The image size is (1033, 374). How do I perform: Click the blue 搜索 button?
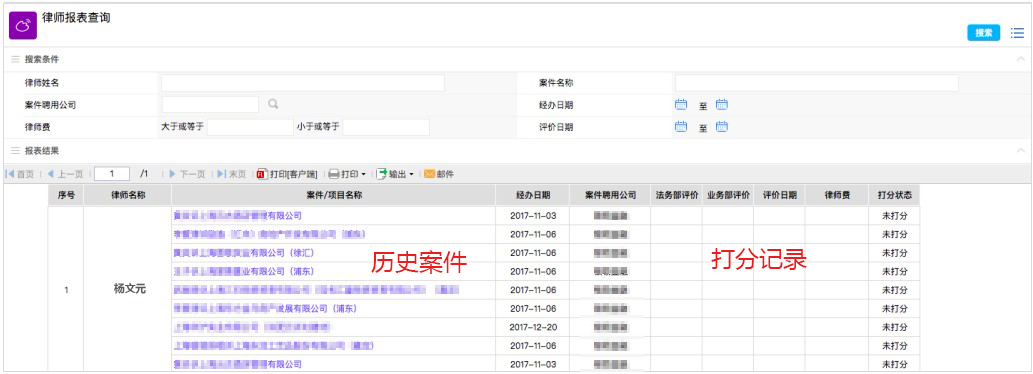point(984,33)
